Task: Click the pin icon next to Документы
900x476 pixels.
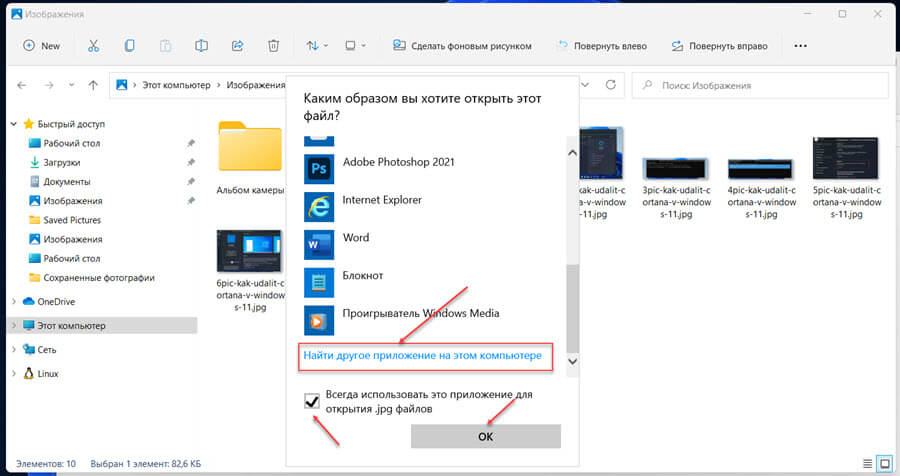Action: click(191, 181)
